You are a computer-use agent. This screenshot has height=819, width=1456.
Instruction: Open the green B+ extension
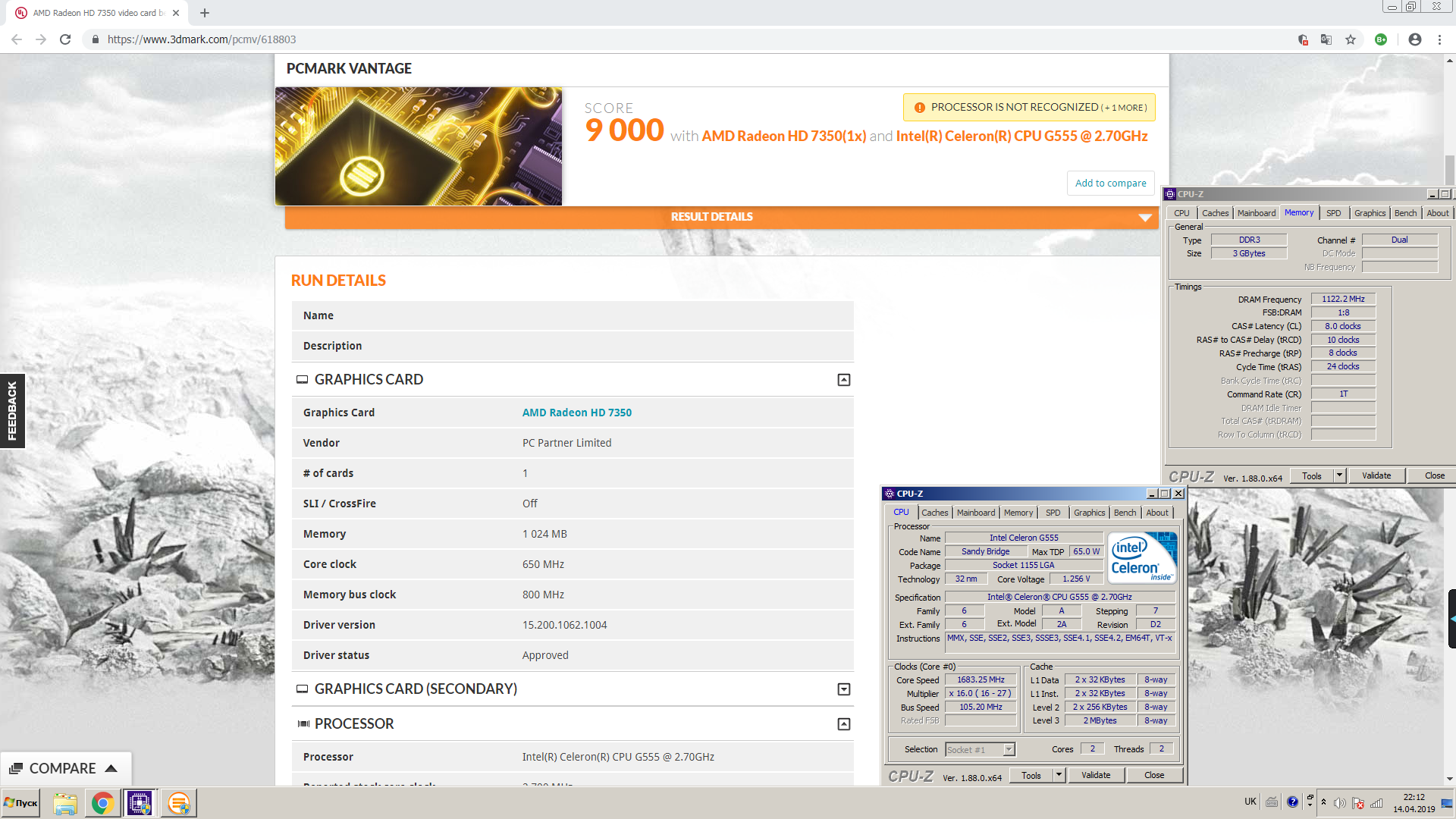pyautogui.click(x=1381, y=39)
